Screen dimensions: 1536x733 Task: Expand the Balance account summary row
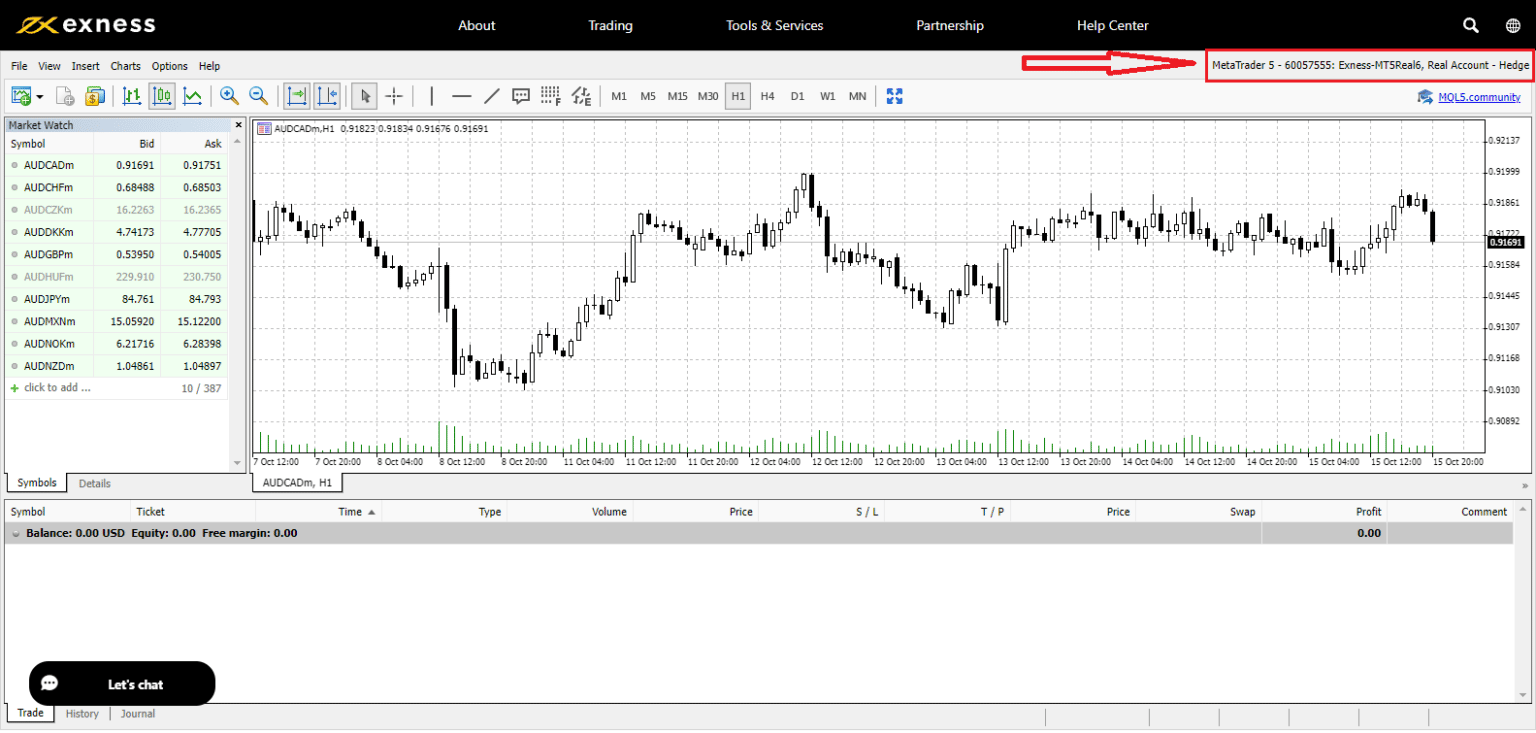click(x=16, y=533)
